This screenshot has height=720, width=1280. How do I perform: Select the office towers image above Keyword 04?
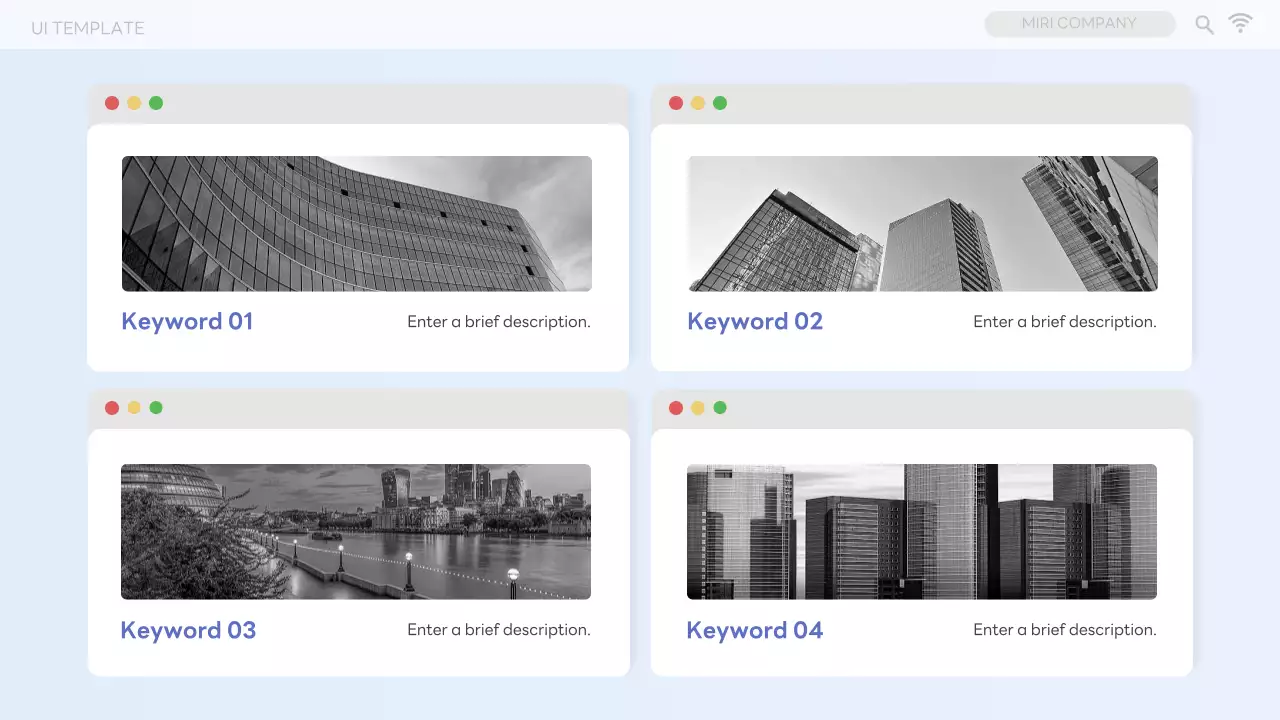pyautogui.click(x=922, y=532)
